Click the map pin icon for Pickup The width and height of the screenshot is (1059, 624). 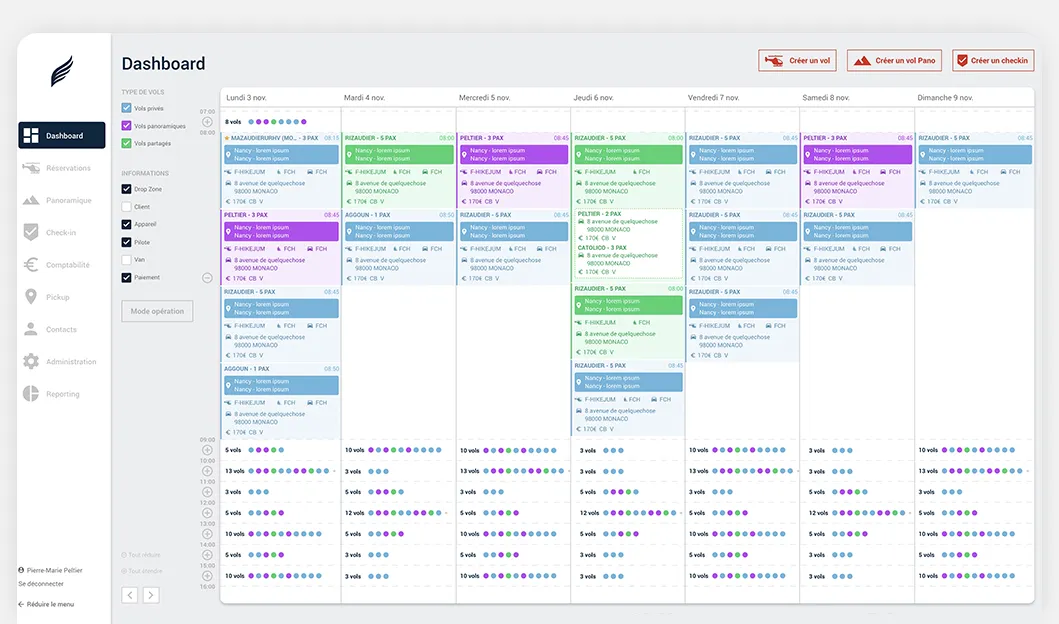click(x=30, y=296)
